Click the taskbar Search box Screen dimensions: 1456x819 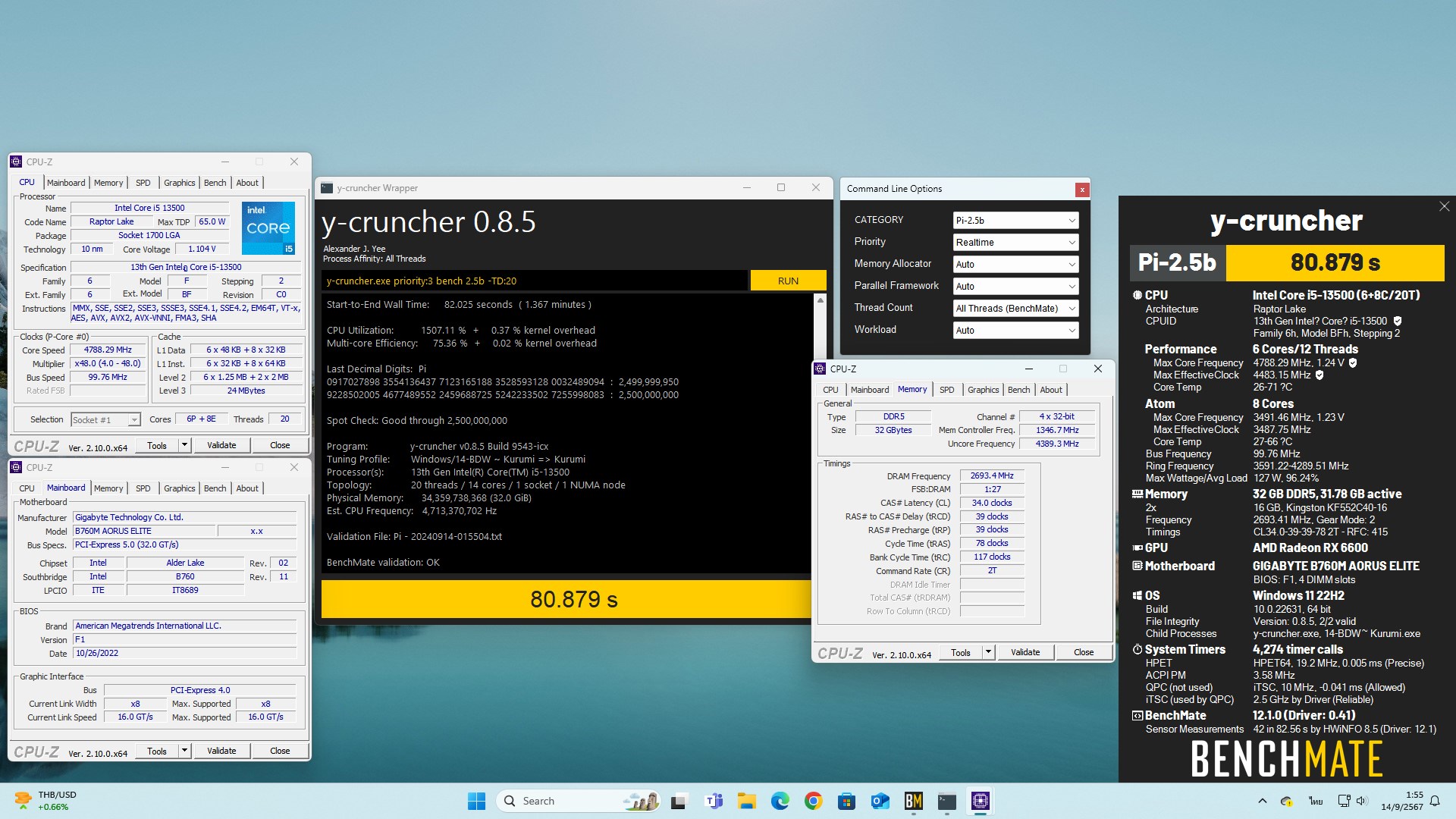coord(579,801)
